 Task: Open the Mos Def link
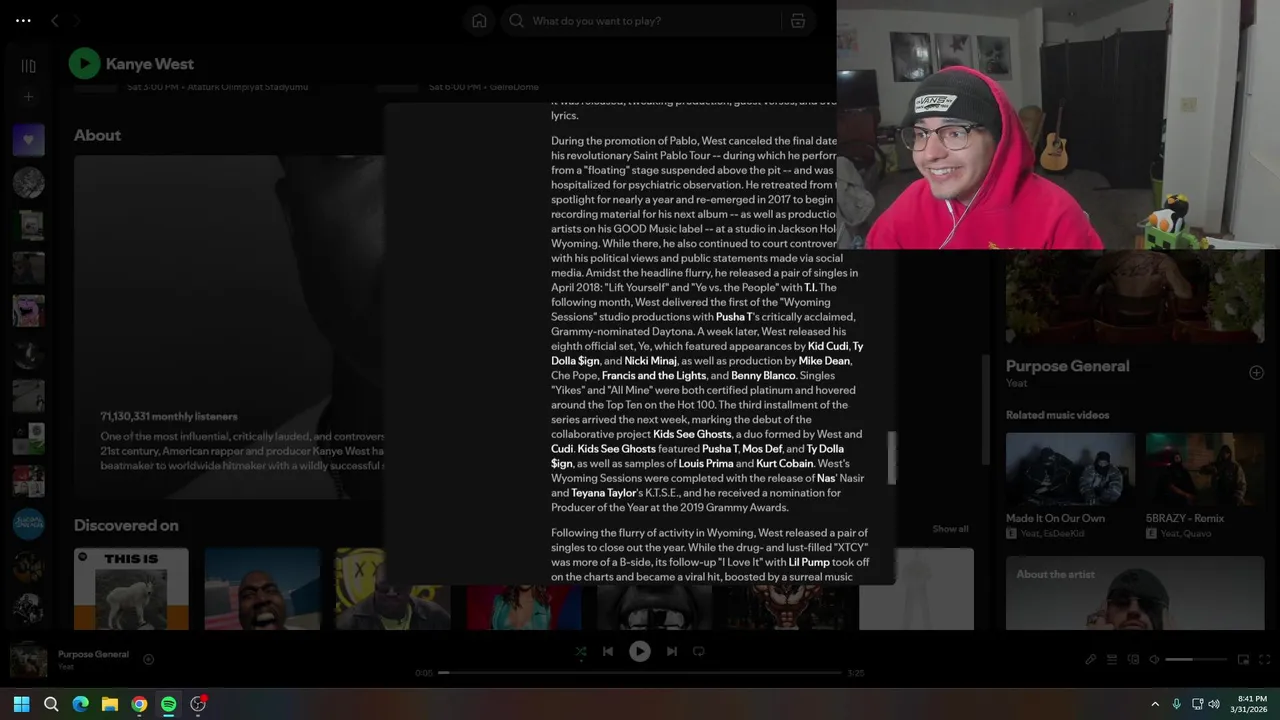(x=762, y=449)
